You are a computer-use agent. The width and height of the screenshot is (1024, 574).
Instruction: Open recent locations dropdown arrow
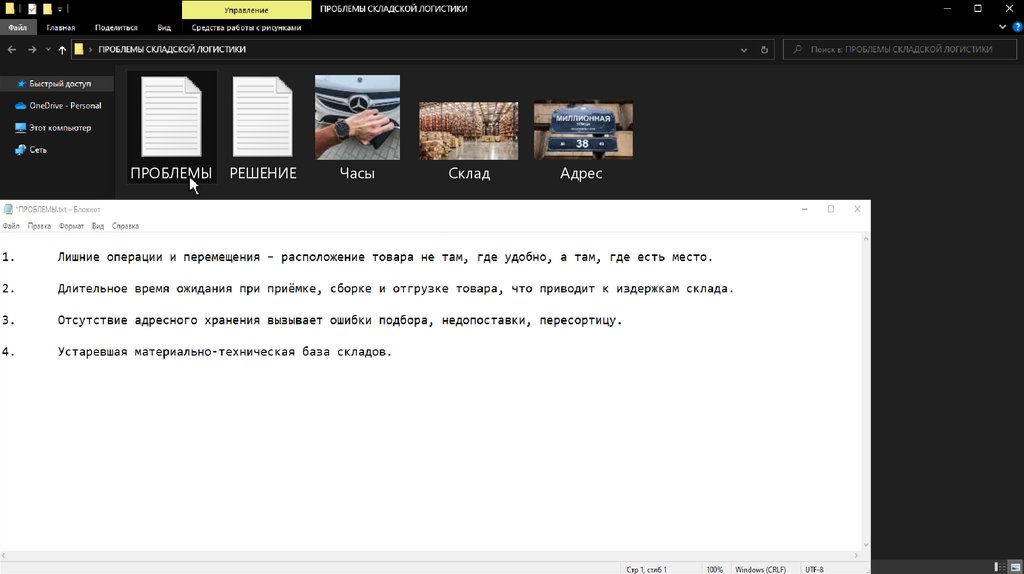click(49, 49)
